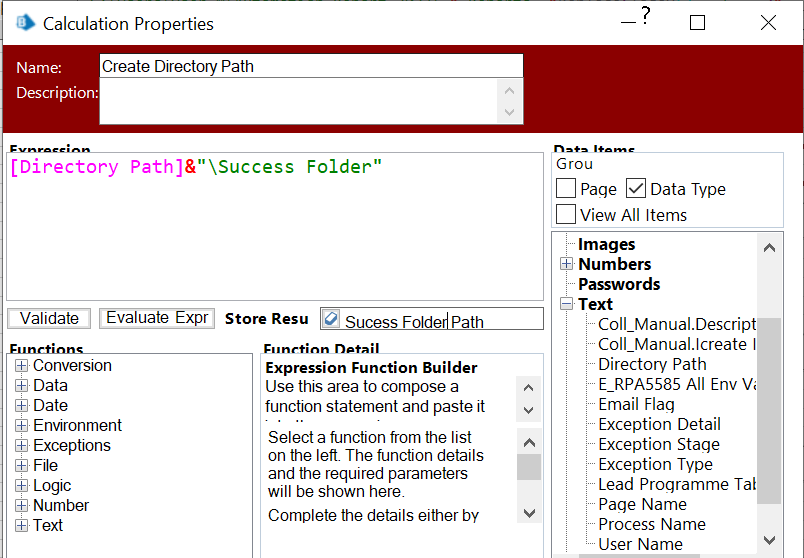
Task: Select Coll_Manual.Icreate data item
Action: click(x=677, y=344)
